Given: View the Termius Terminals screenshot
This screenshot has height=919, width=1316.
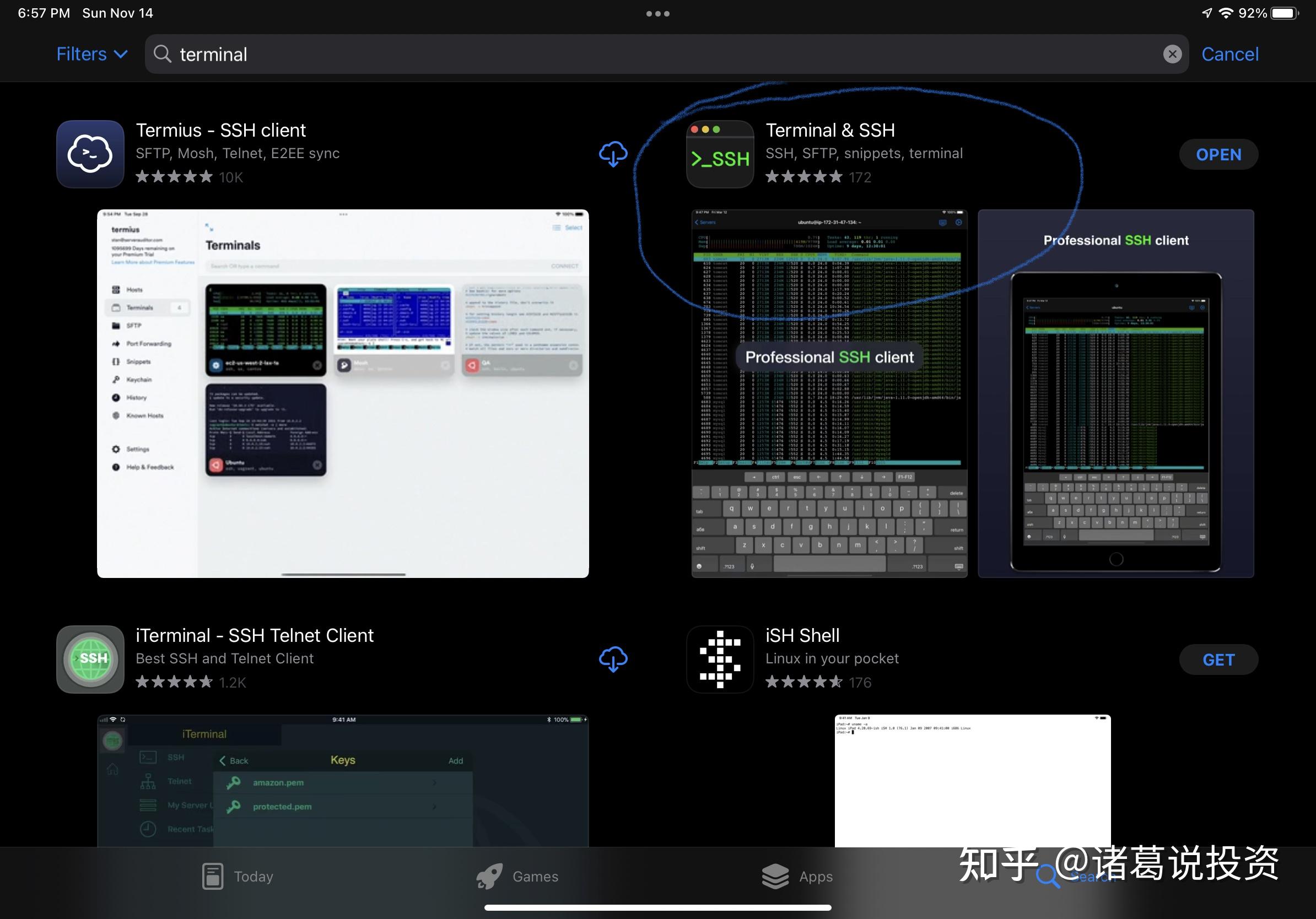Looking at the screenshot, I should pos(342,392).
